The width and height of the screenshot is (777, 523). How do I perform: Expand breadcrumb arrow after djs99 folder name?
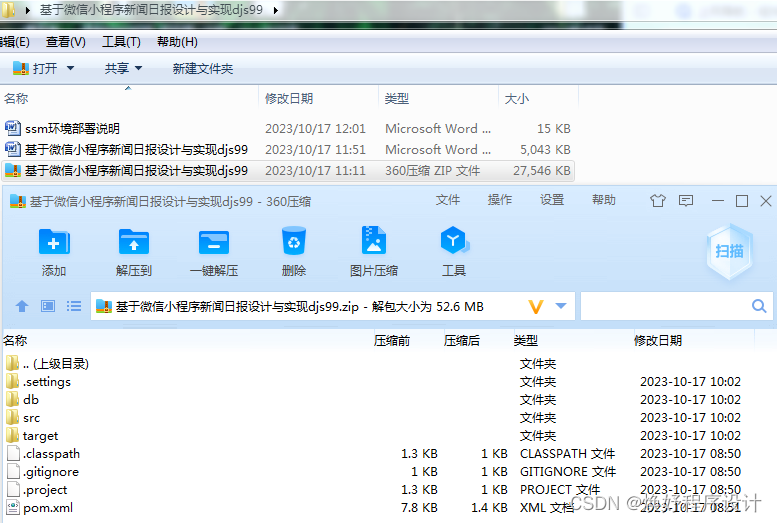(276, 9)
